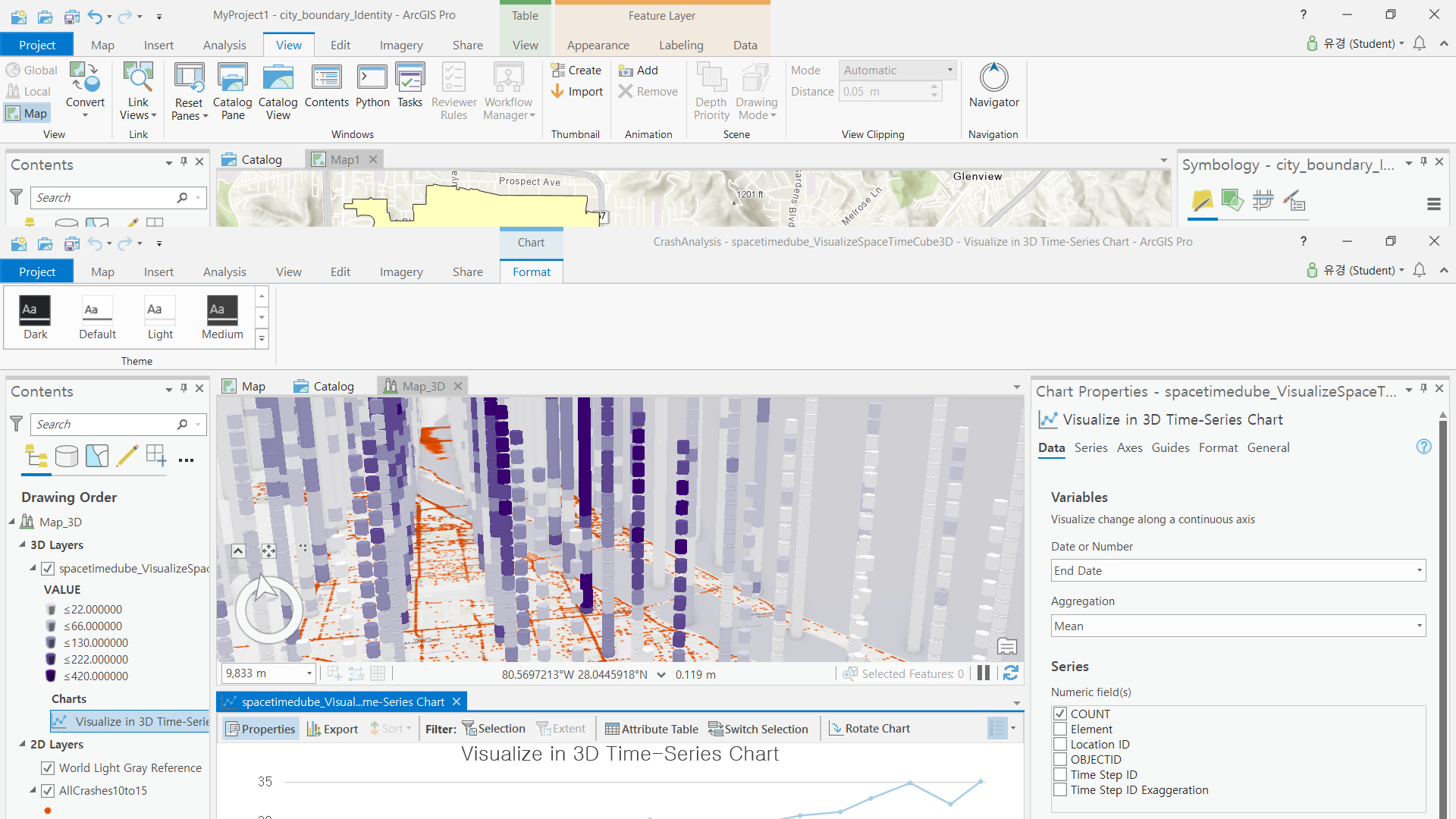Click Convert view button
Image resolution: width=1456 pixels, height=819 pixels.
[85, 91]
